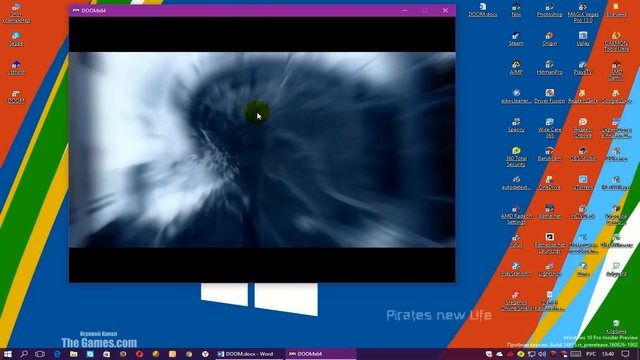Open the OneDrive desktop shortcut

click(549, 183)
